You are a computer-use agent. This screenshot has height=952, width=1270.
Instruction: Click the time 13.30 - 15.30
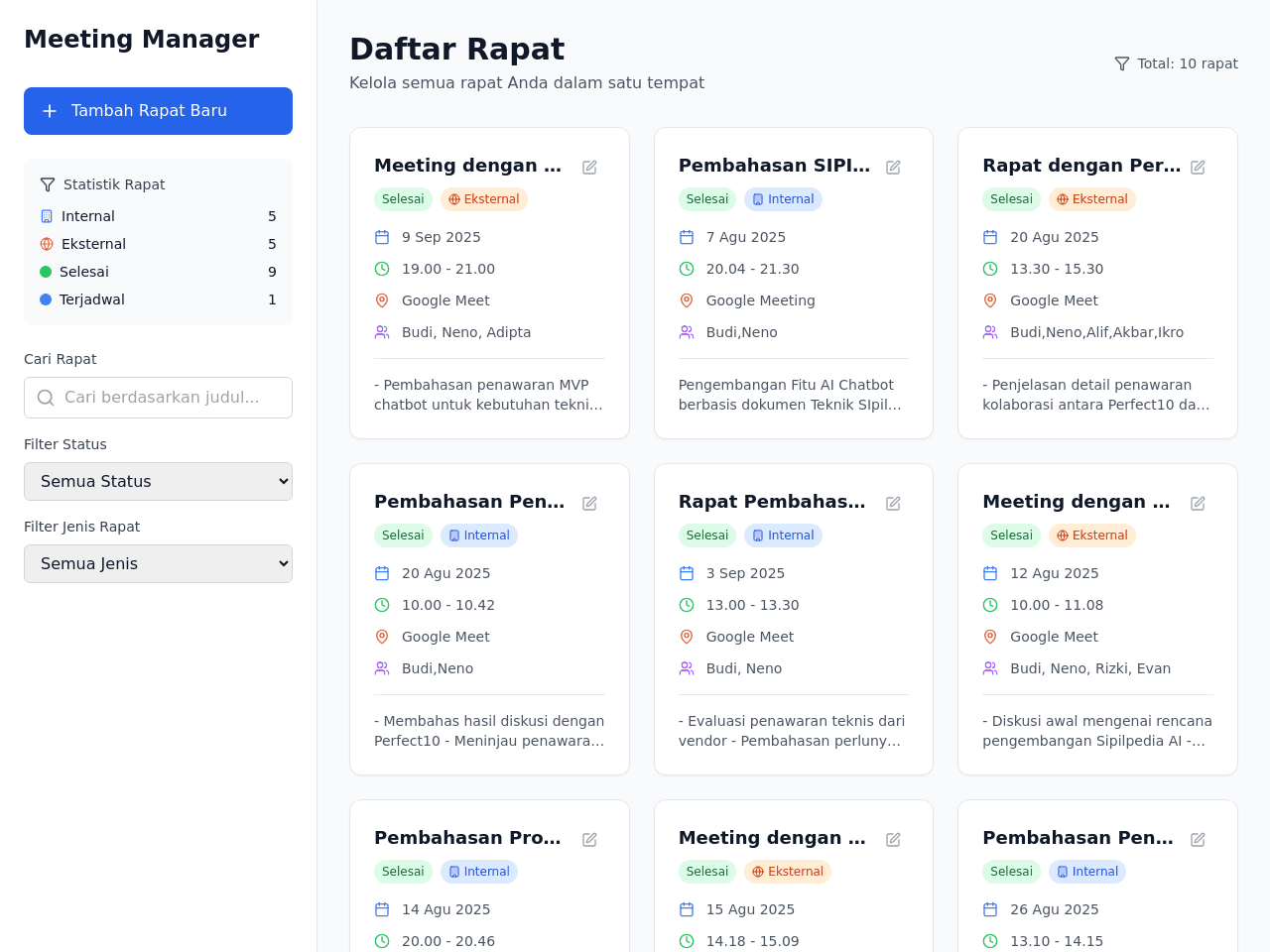1057,269
